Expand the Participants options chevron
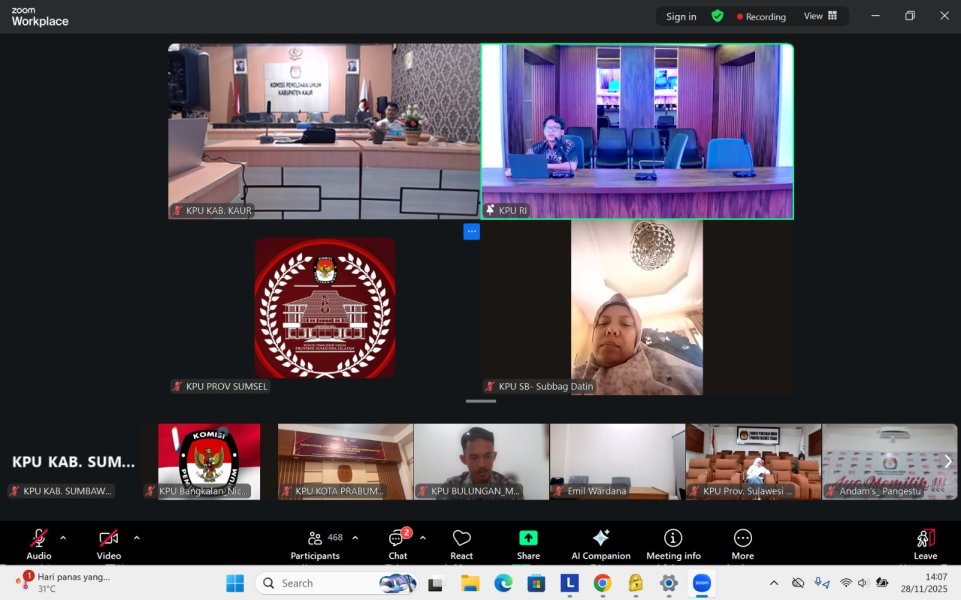Image resolution: width=961 pixels, height=600 pixels. [x=355, y=538]
